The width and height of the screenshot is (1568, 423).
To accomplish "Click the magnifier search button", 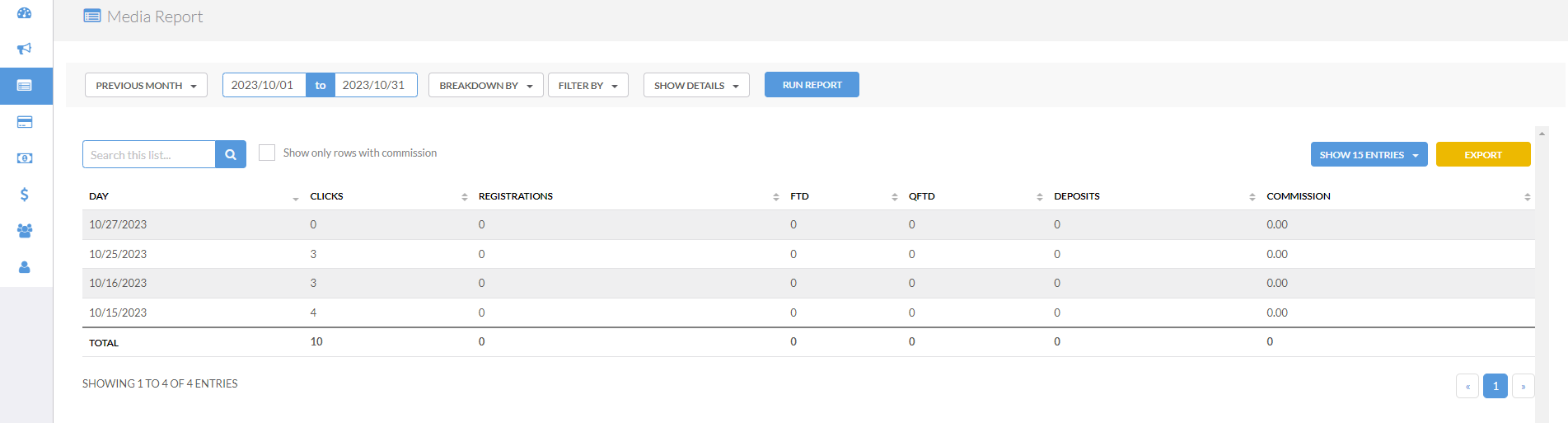I will coord(231,154).
